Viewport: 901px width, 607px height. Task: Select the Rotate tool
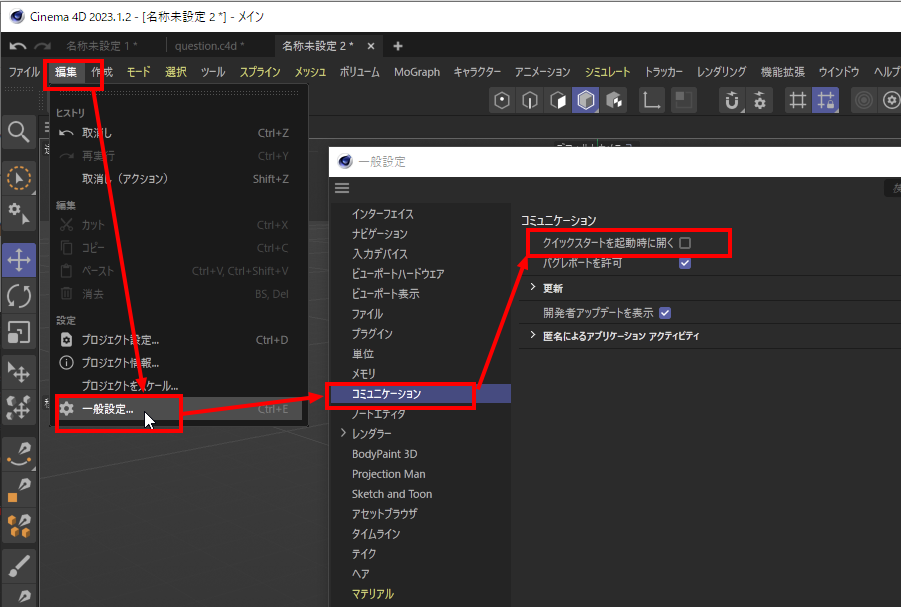pyautogui.click(x=18, y=297)
